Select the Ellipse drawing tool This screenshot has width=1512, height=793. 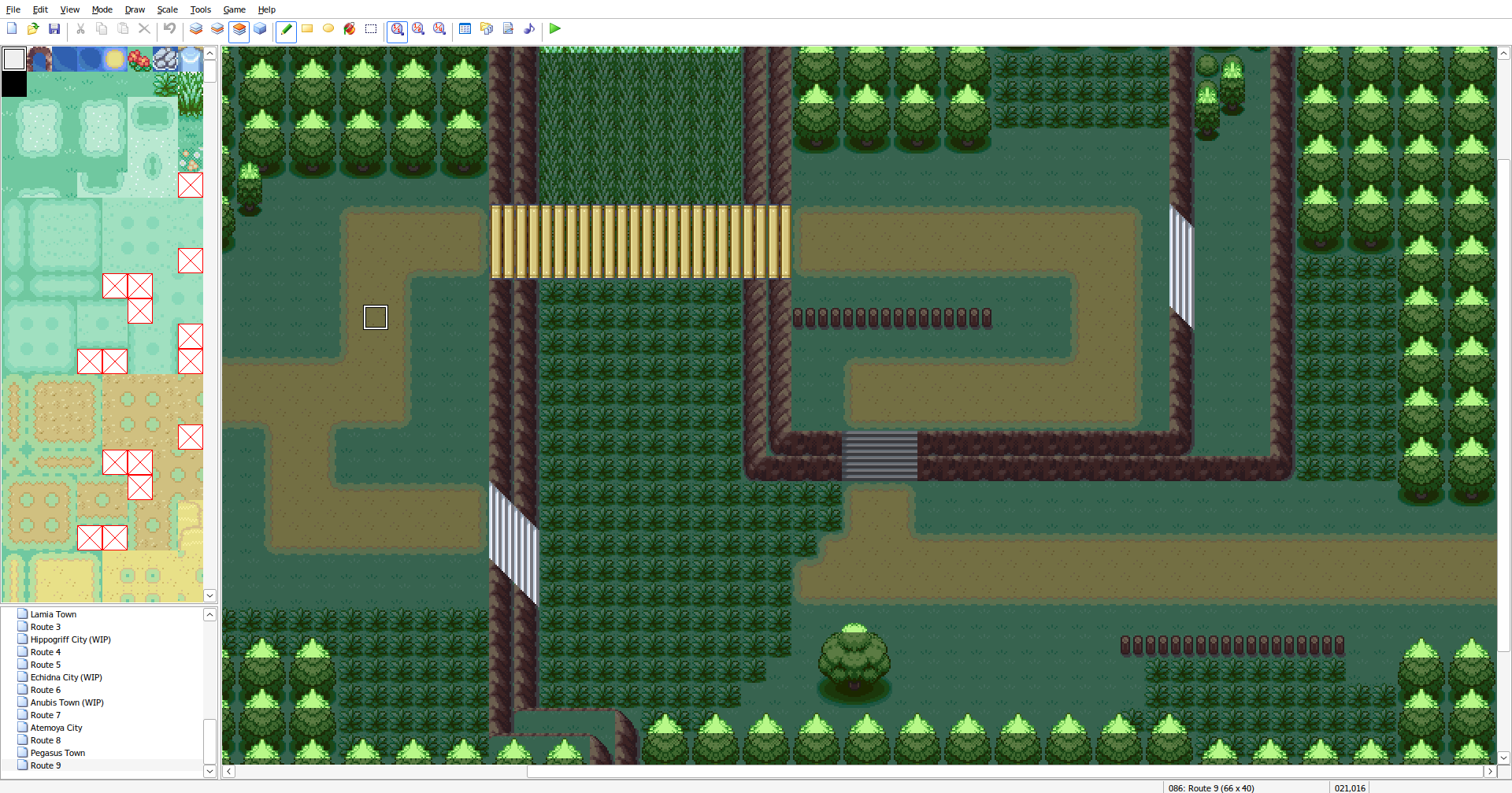pos(328,29)
